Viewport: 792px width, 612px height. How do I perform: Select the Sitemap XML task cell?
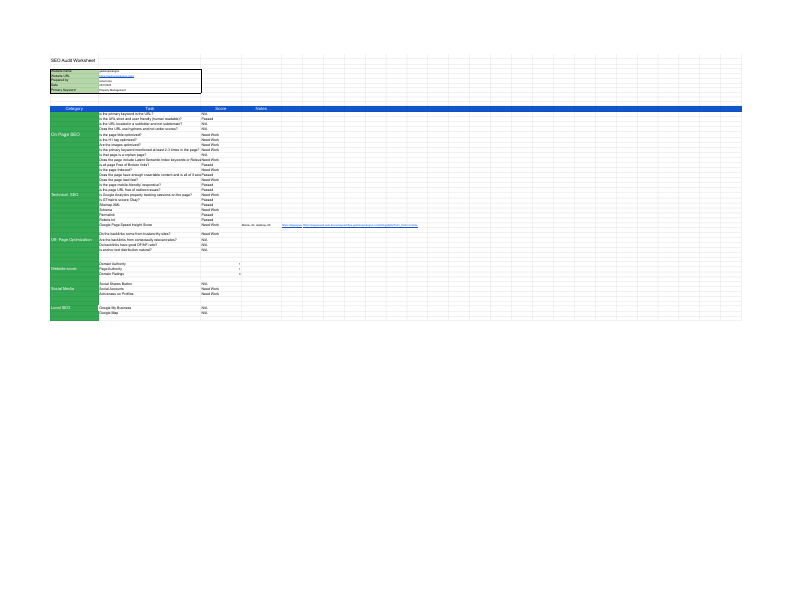point(150,205)
